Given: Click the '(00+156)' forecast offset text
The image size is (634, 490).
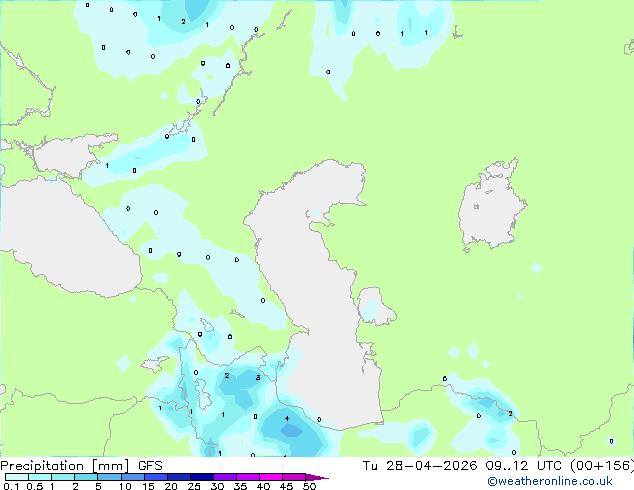Looking at the screenshot, I should point(602,466).
